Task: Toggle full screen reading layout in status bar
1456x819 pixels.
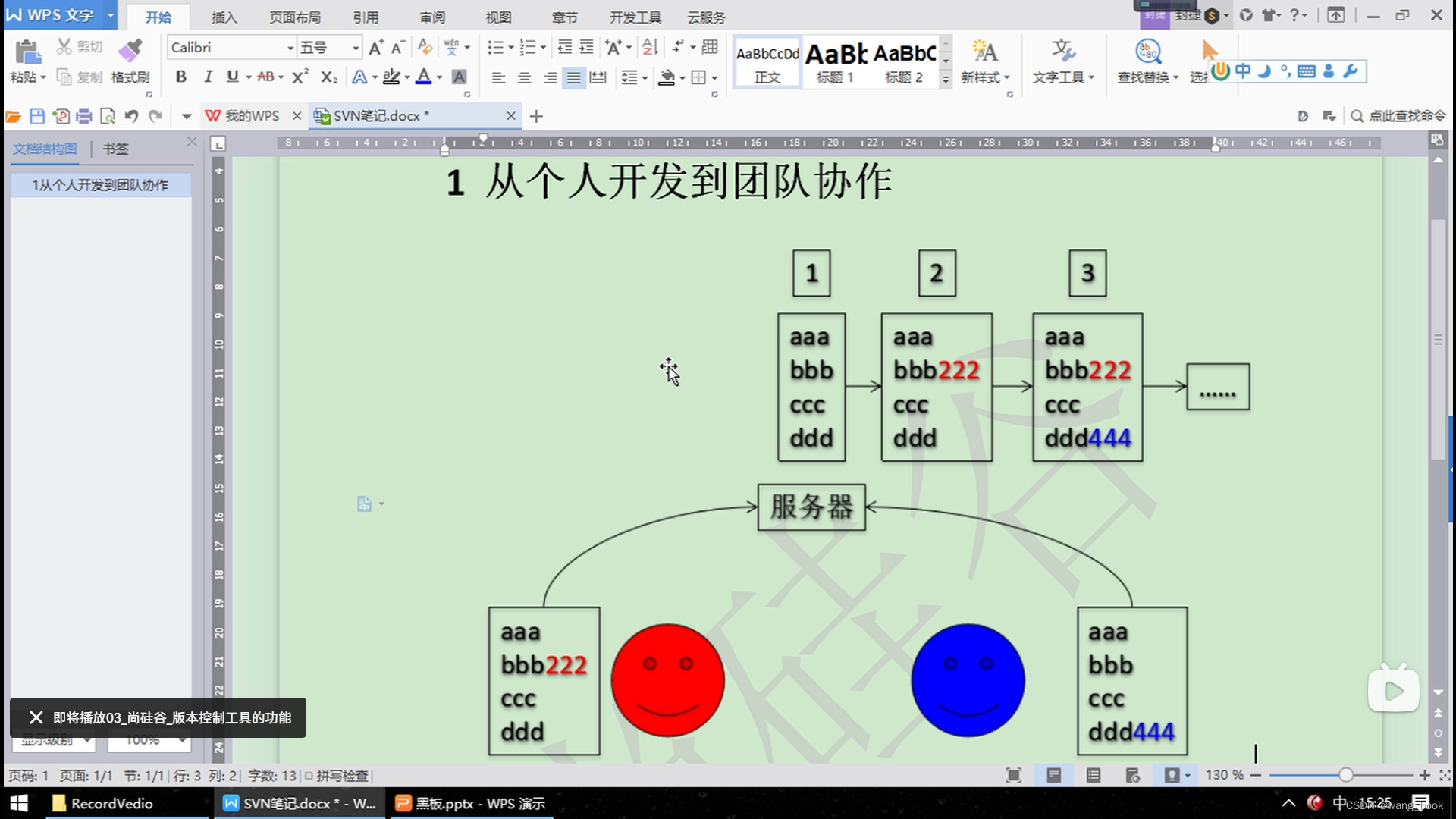Action: pos(1013,775)
